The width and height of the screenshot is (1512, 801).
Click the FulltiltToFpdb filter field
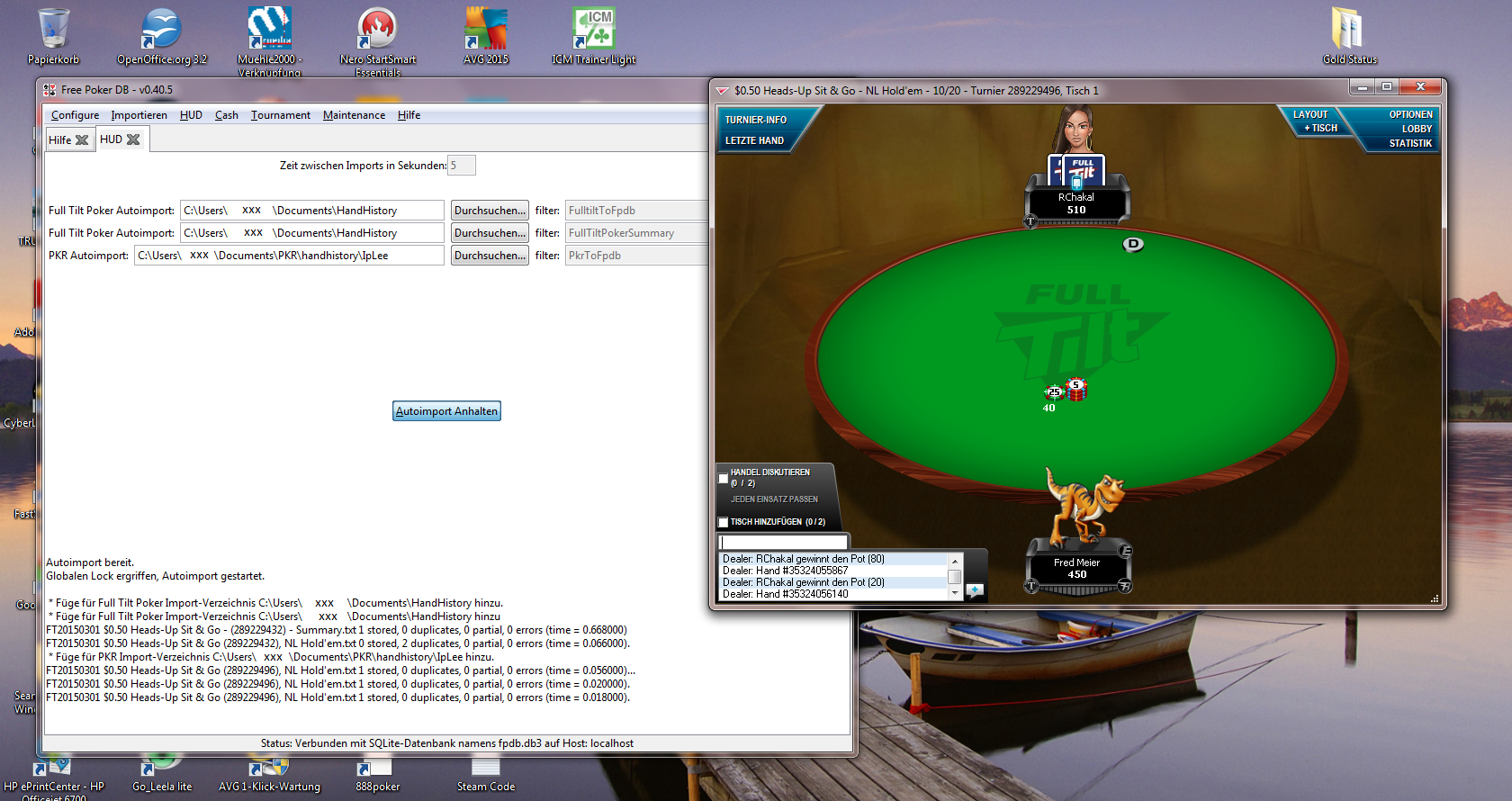point(636,211)
